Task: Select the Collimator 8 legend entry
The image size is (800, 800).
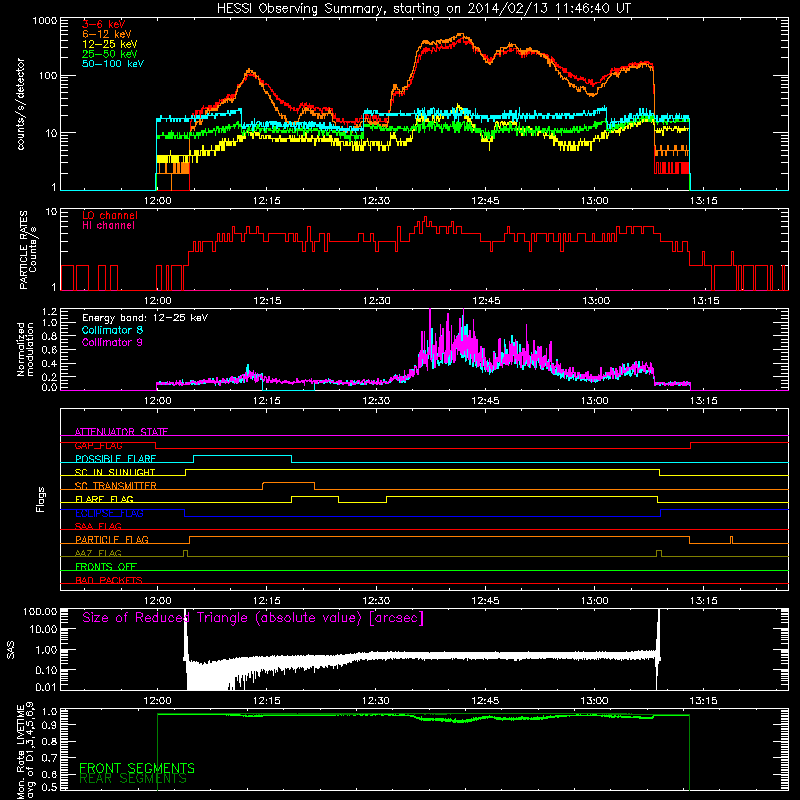Action: click(112, 331)
